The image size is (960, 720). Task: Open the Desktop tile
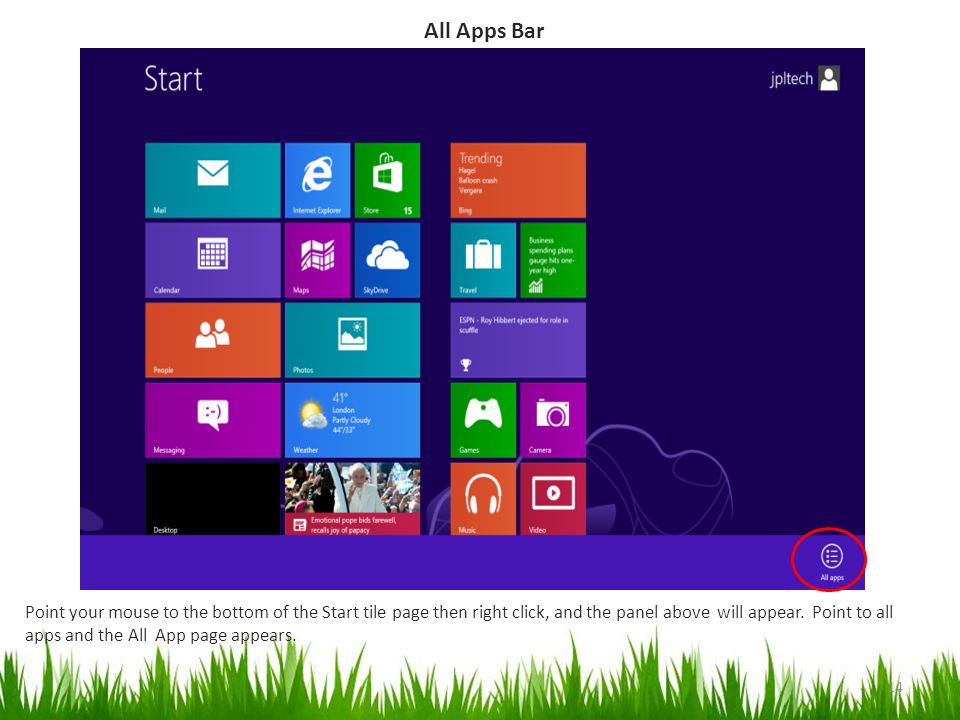[212, 499]
